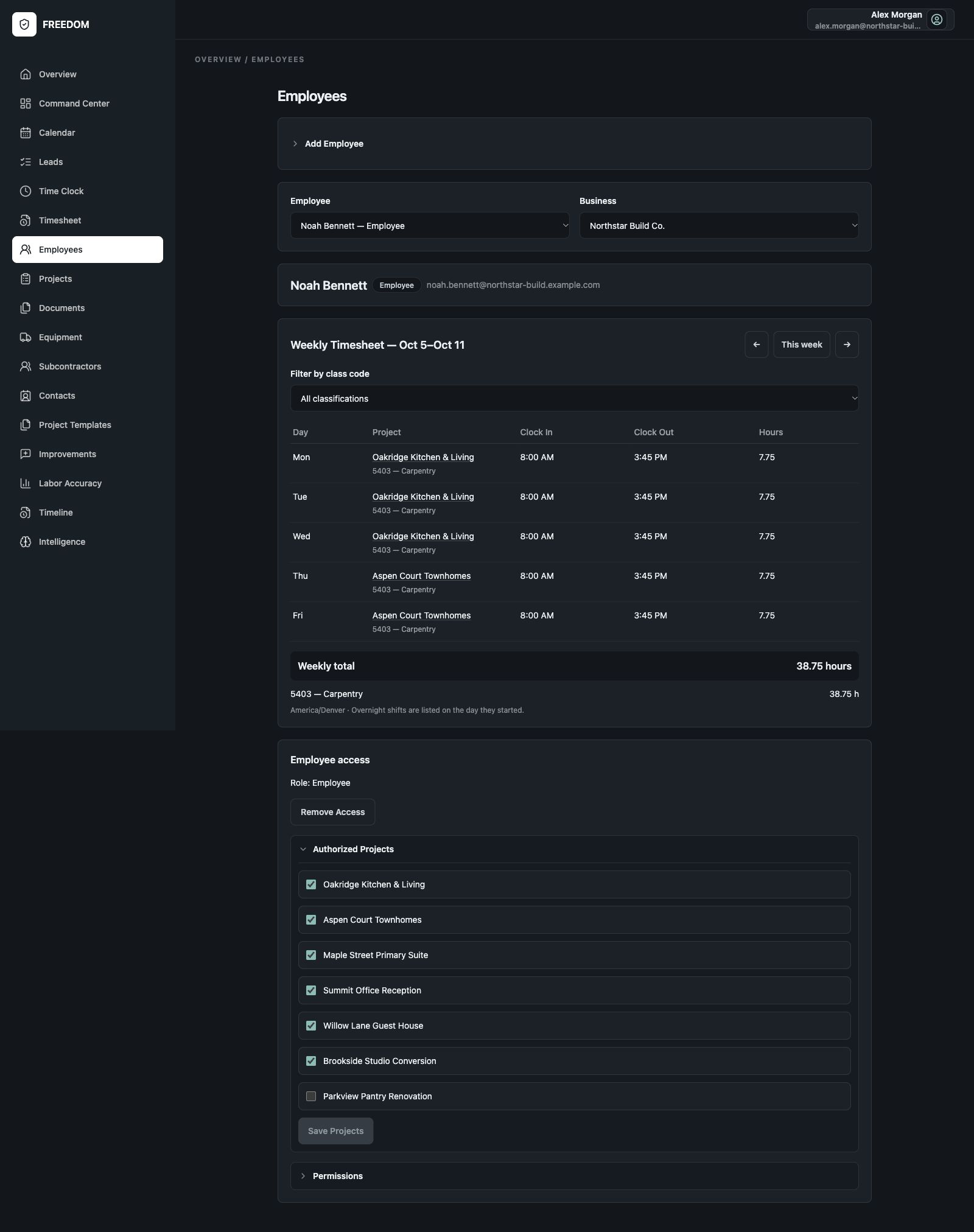974x1232 pixels.
Task: Click the 5403 — Carpentry summary row
Action: (x=574, y=694)
